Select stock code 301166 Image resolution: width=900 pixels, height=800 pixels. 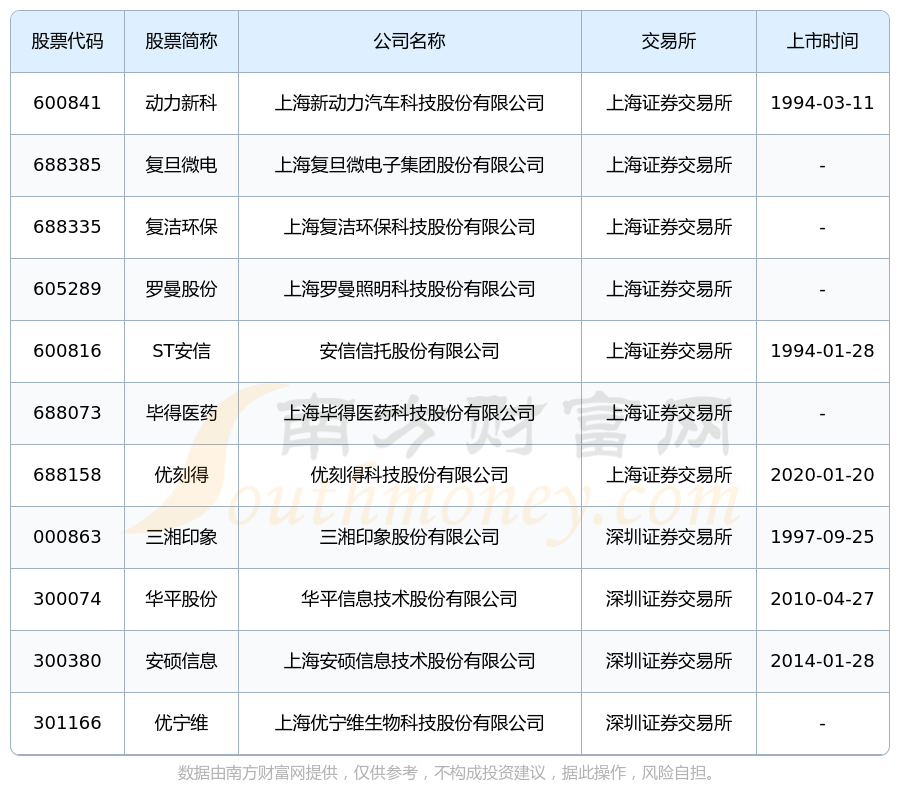67,723
